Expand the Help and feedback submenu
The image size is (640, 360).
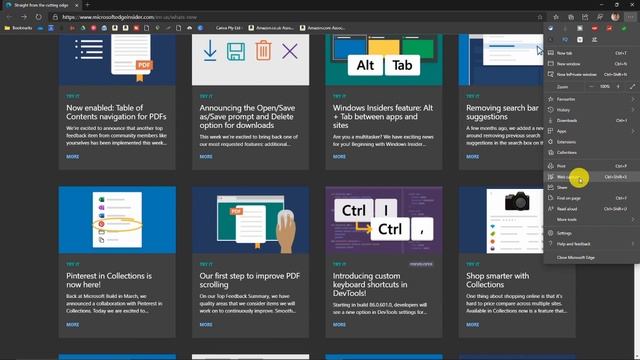pos(590,244)
